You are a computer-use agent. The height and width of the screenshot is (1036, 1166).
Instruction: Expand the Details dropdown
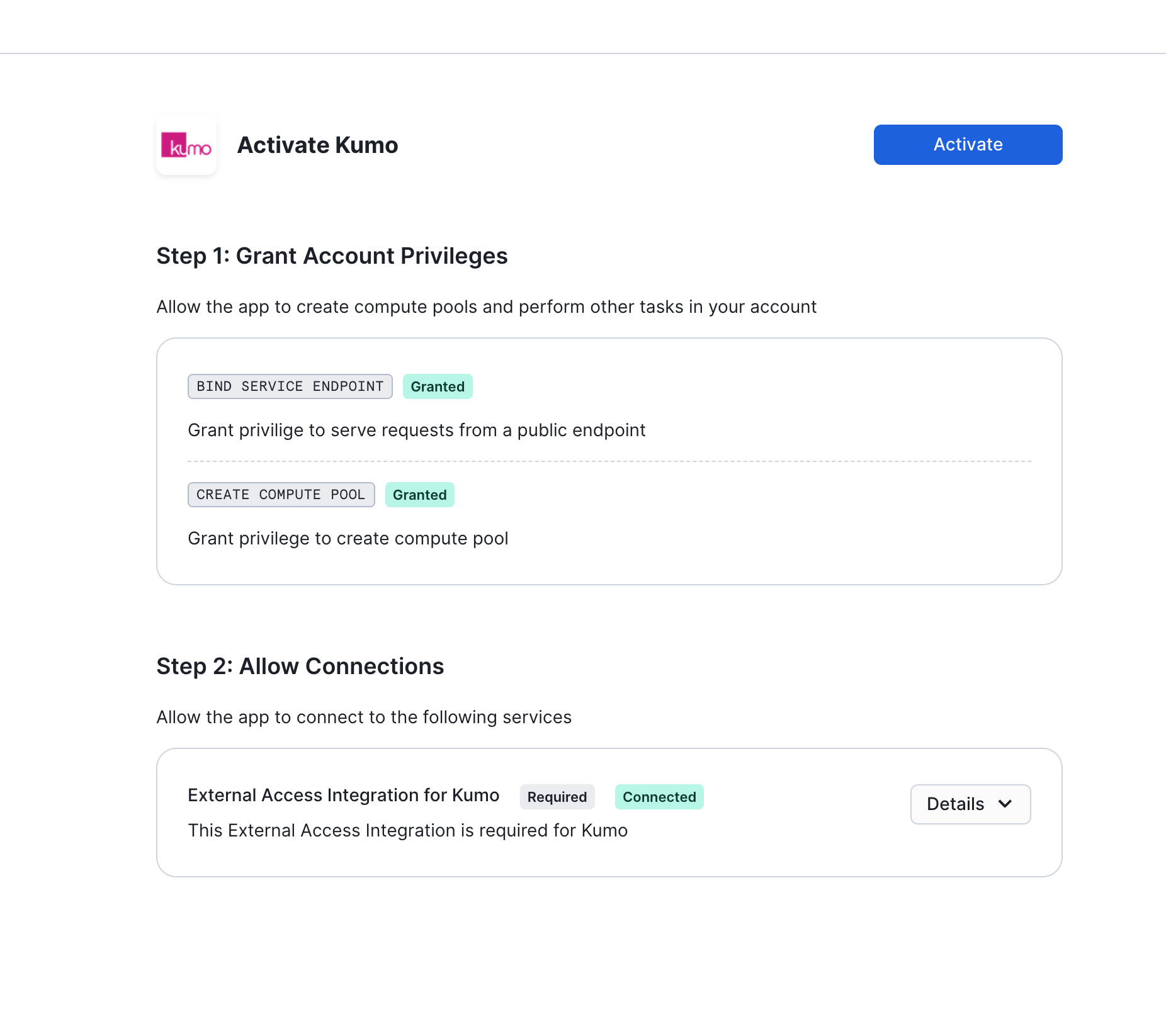click(970, 804)
